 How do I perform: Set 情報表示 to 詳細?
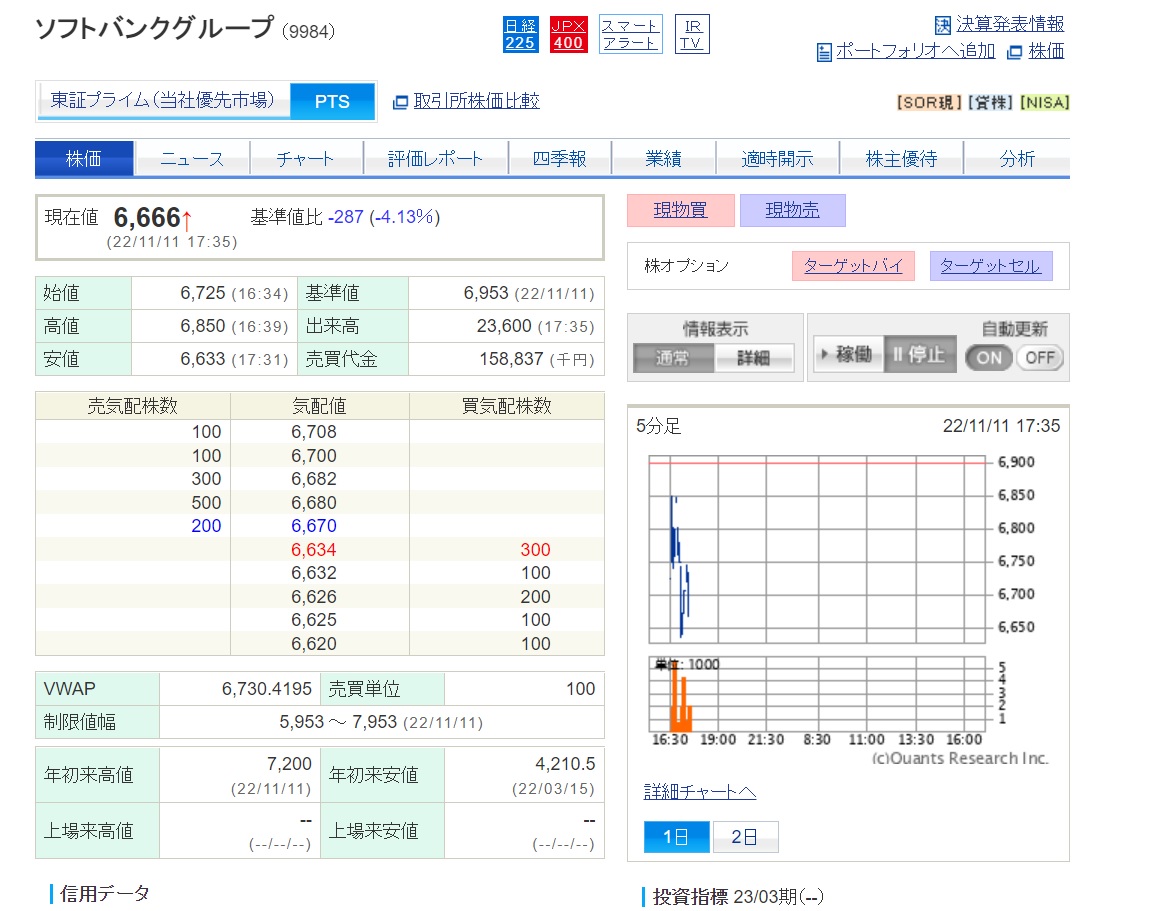[x=754, y=358]
